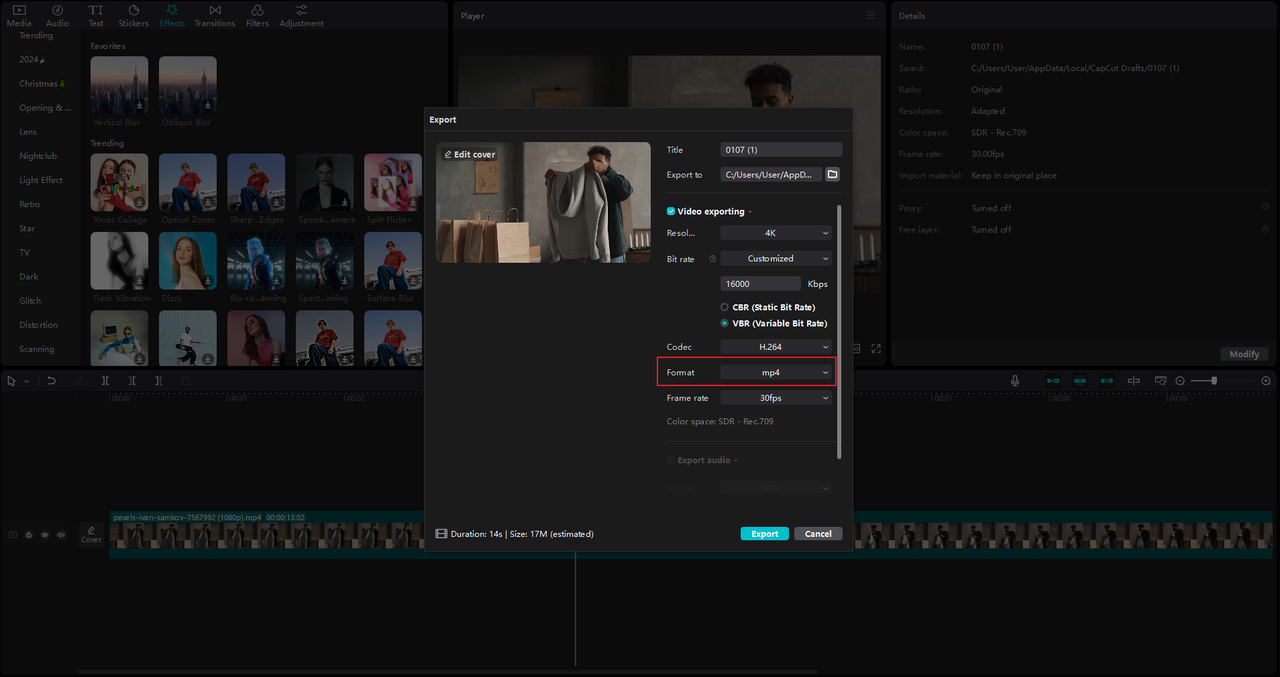This screenshot has height=677, width=1280.
Task: Click the Export to path field
Action: pyautogui.click(x=771, y=175)
